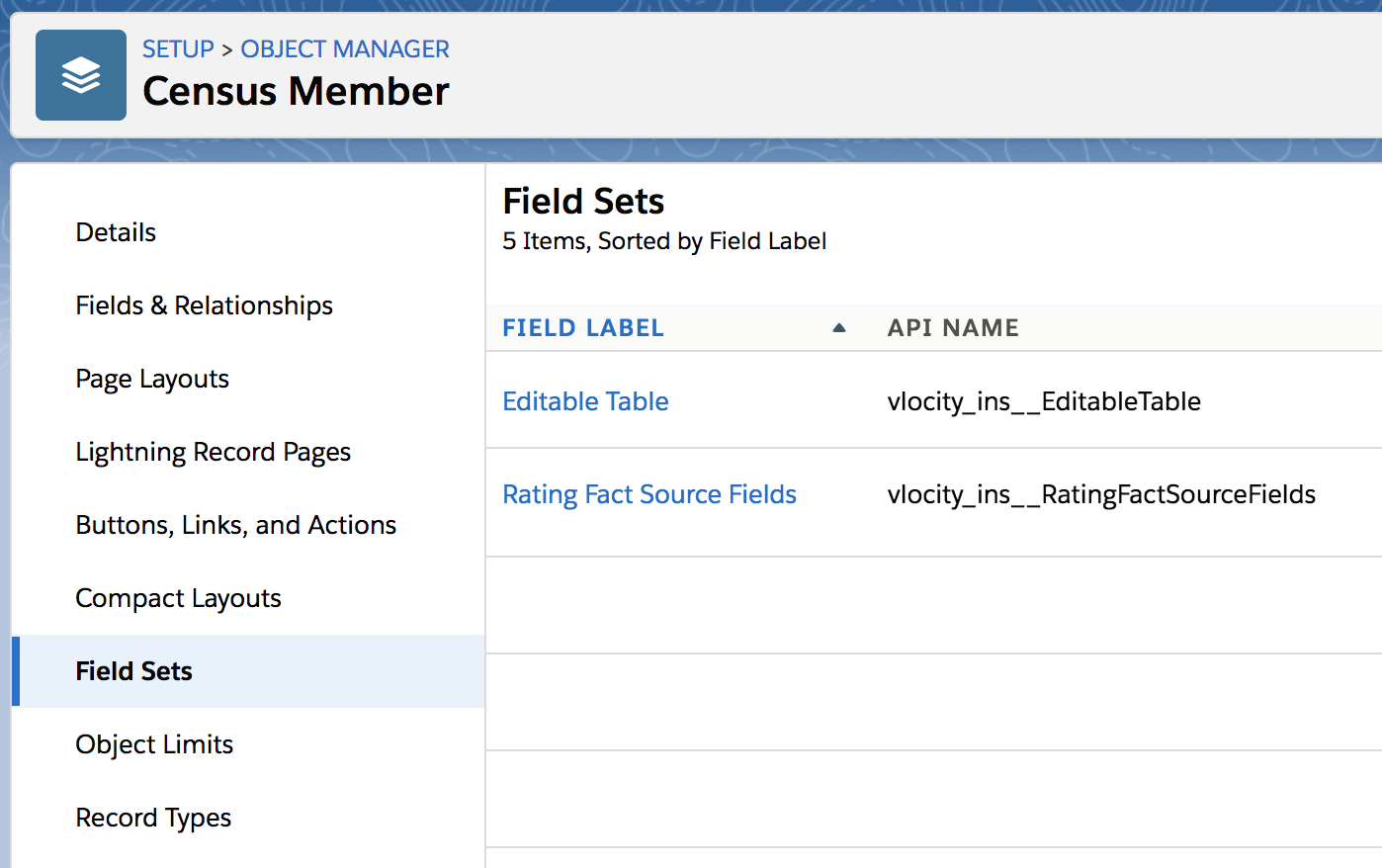Viewport: 1382px width, 868px height.
Task: Select Buttons, Links, and Actions
Action: 235,525
